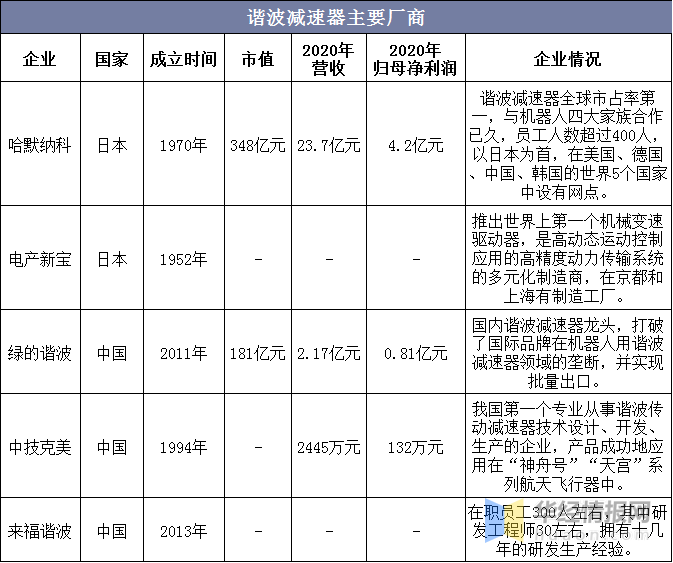Select the company name 绿的谐波
Image resolution: width=673 pixels, height=563 pixels.
39,353
